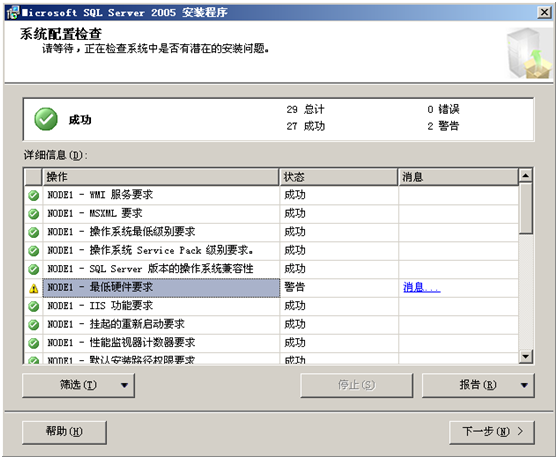Screen dimensions: 558x459
Task: Click the 帮助(H) help button
Action: [x=64, y=432]
